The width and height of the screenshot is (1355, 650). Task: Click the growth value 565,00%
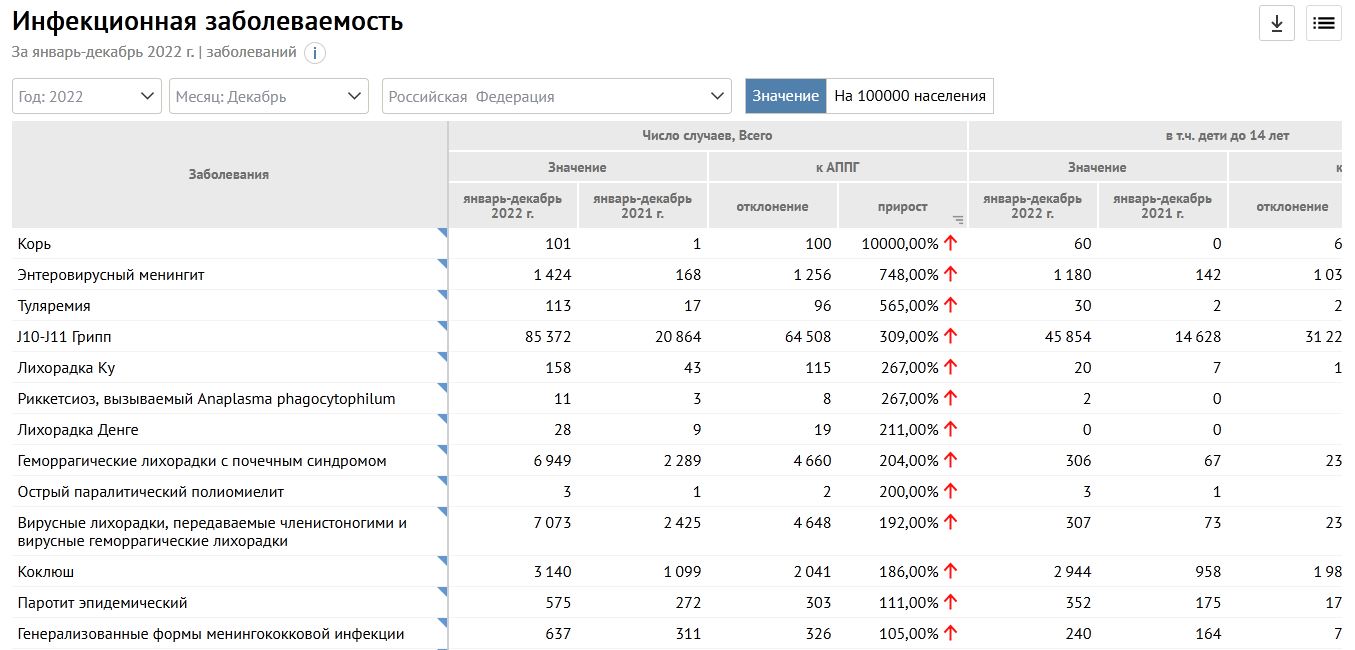[908, 306]
